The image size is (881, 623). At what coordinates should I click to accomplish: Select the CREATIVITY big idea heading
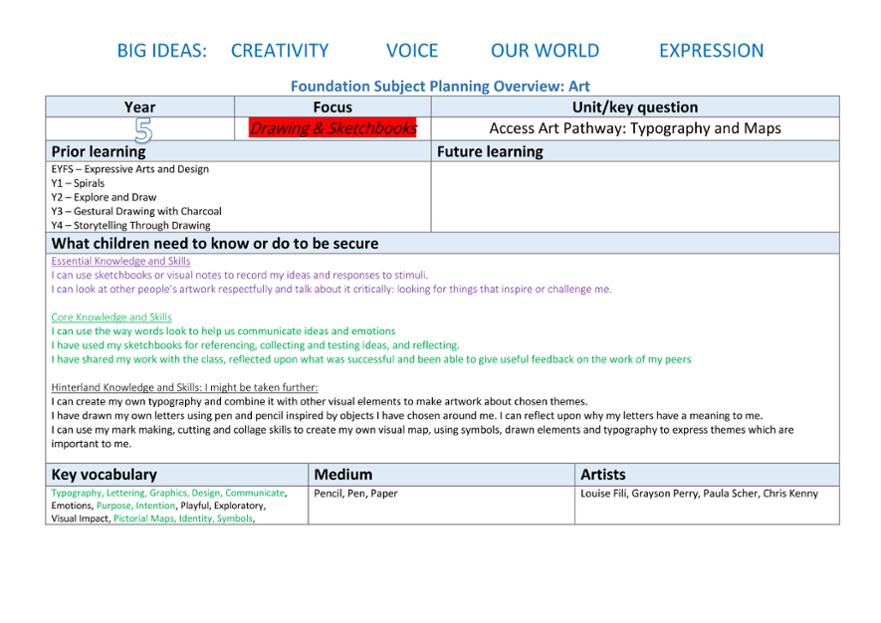tap(280, 51)
